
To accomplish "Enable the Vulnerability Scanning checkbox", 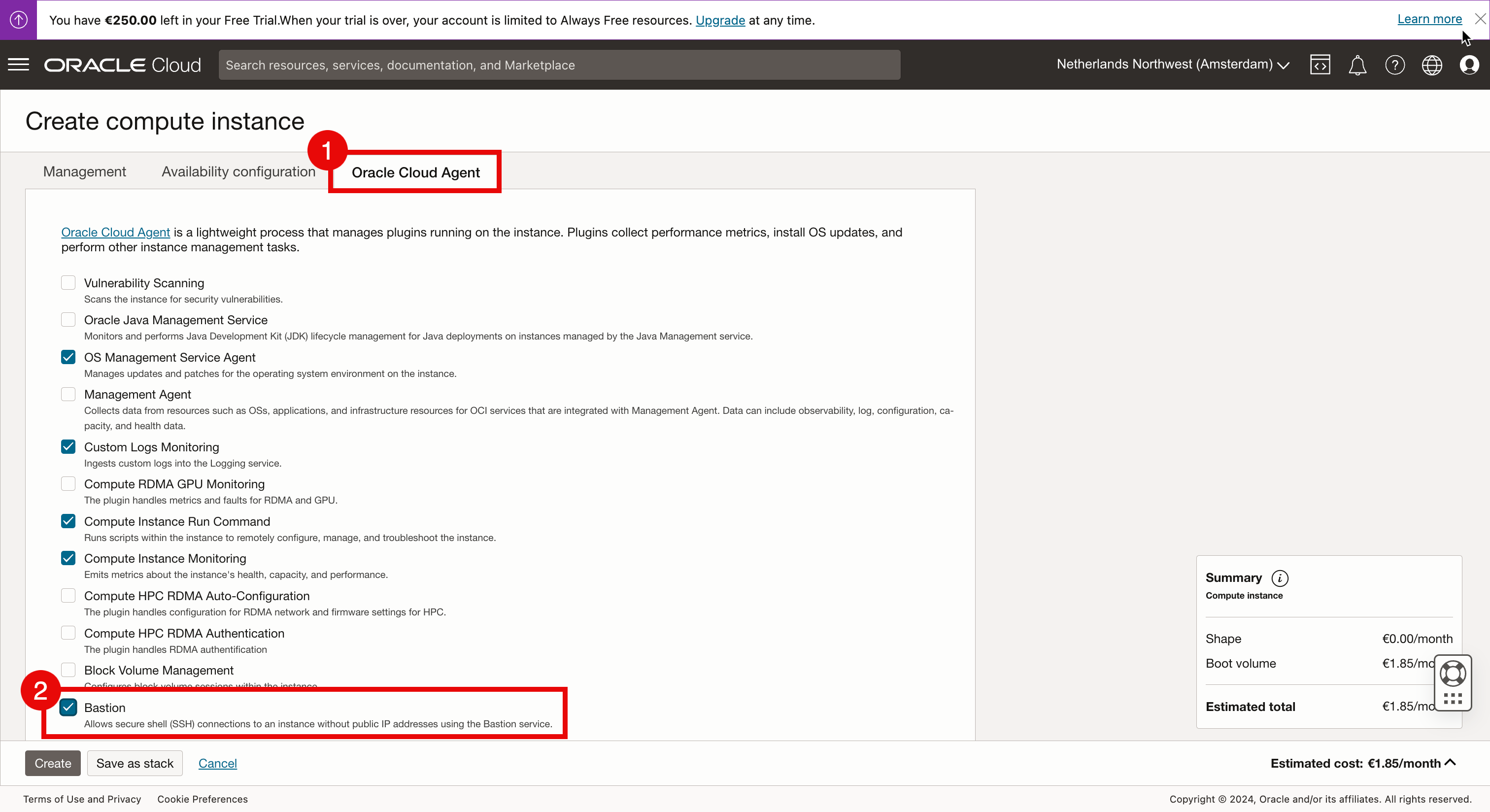I will pyautogui.click(x=68, y=282).
